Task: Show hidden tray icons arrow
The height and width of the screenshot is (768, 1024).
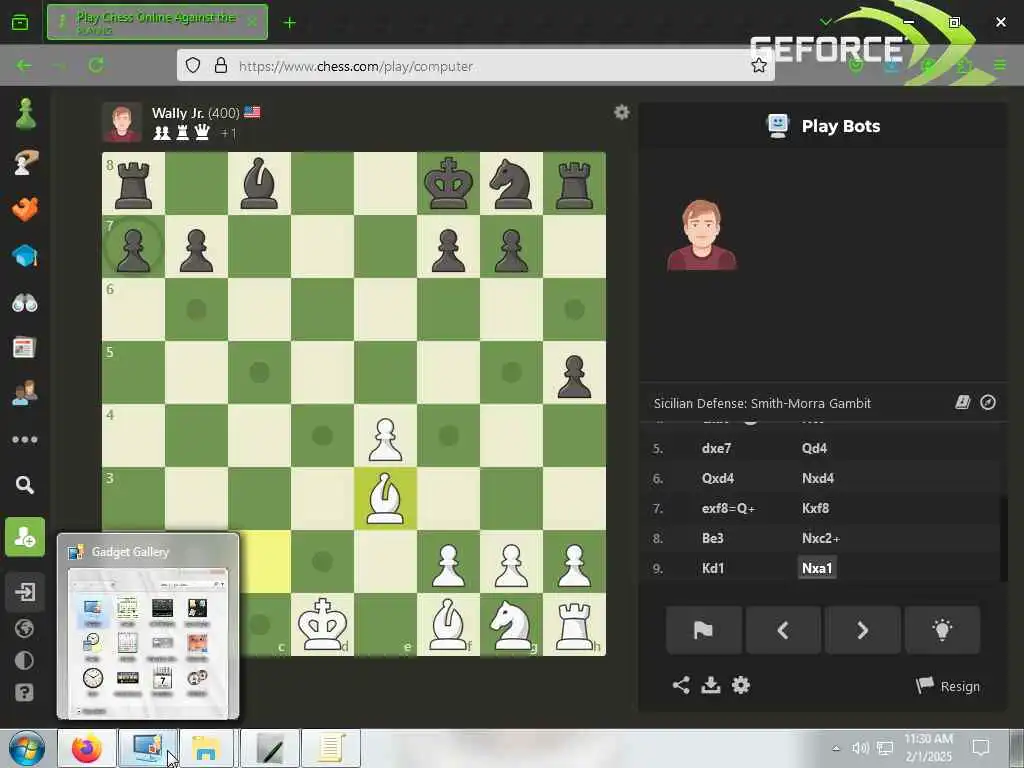Action: point(836,748)
